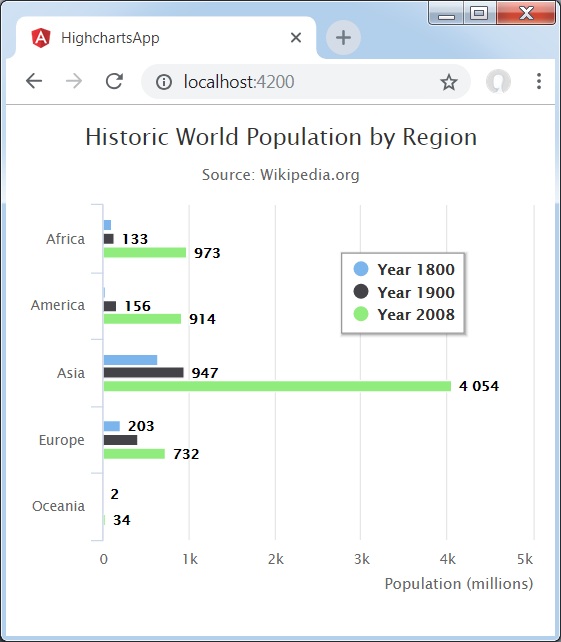Screen dimensions: 561x642
Task: Toggle the Year 1800 legend series
Action: click(404, 269)
